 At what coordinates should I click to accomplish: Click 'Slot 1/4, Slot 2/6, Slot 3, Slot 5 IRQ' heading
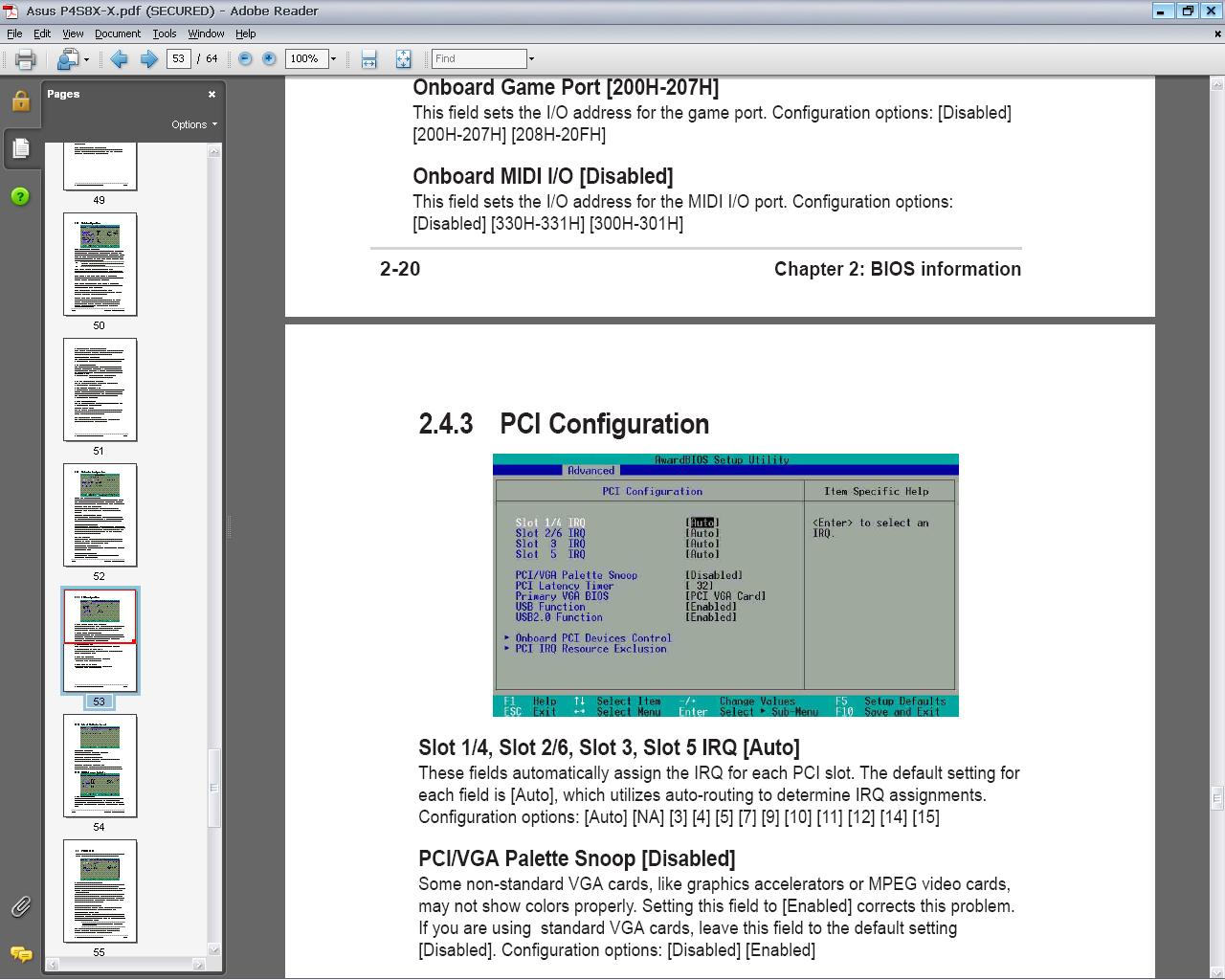[x=577, y=747]
